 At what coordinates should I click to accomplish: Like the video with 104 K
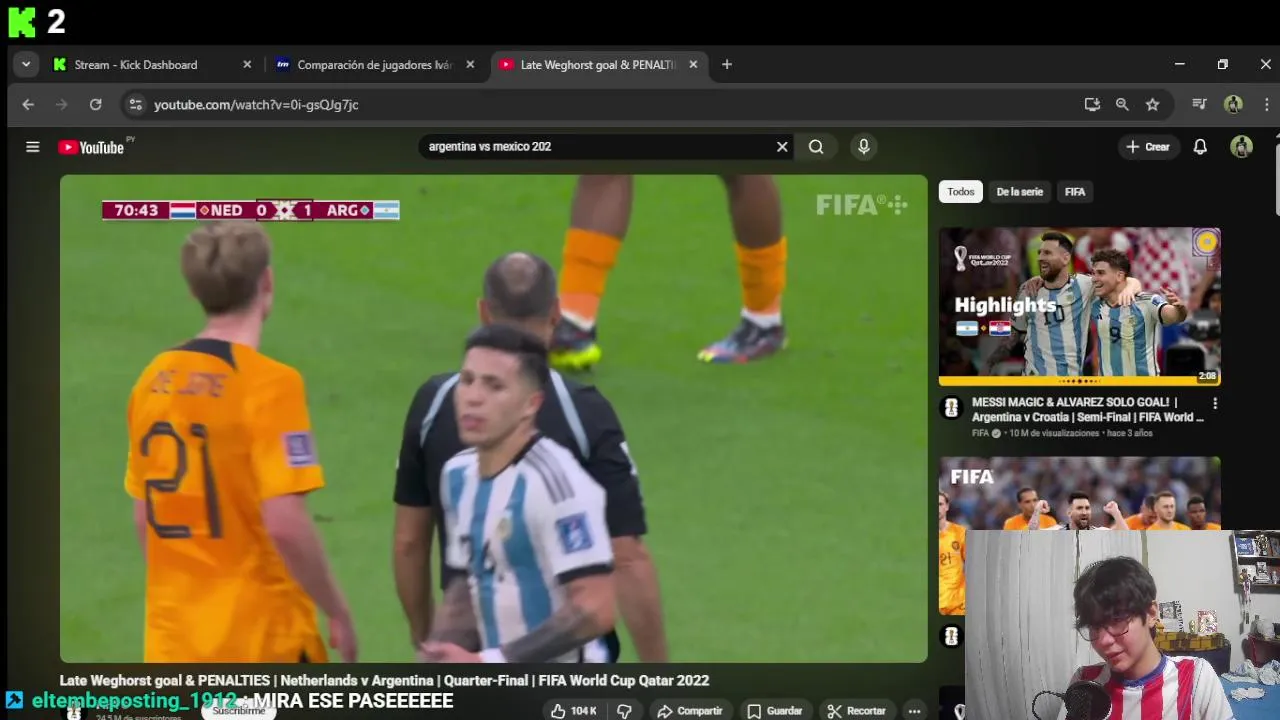(574, 711)
